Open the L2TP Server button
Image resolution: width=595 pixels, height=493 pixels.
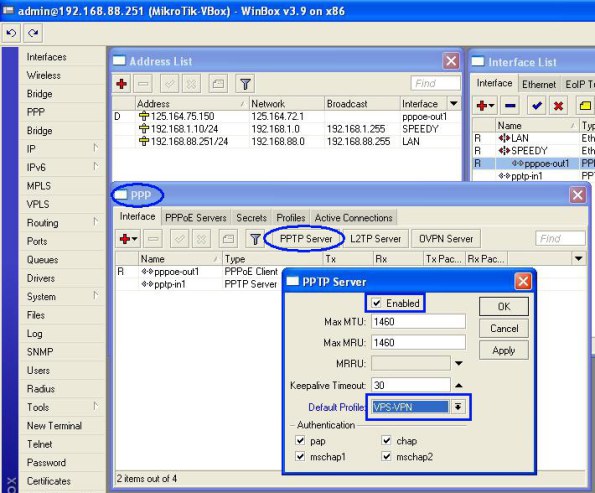tap(375, 239)
